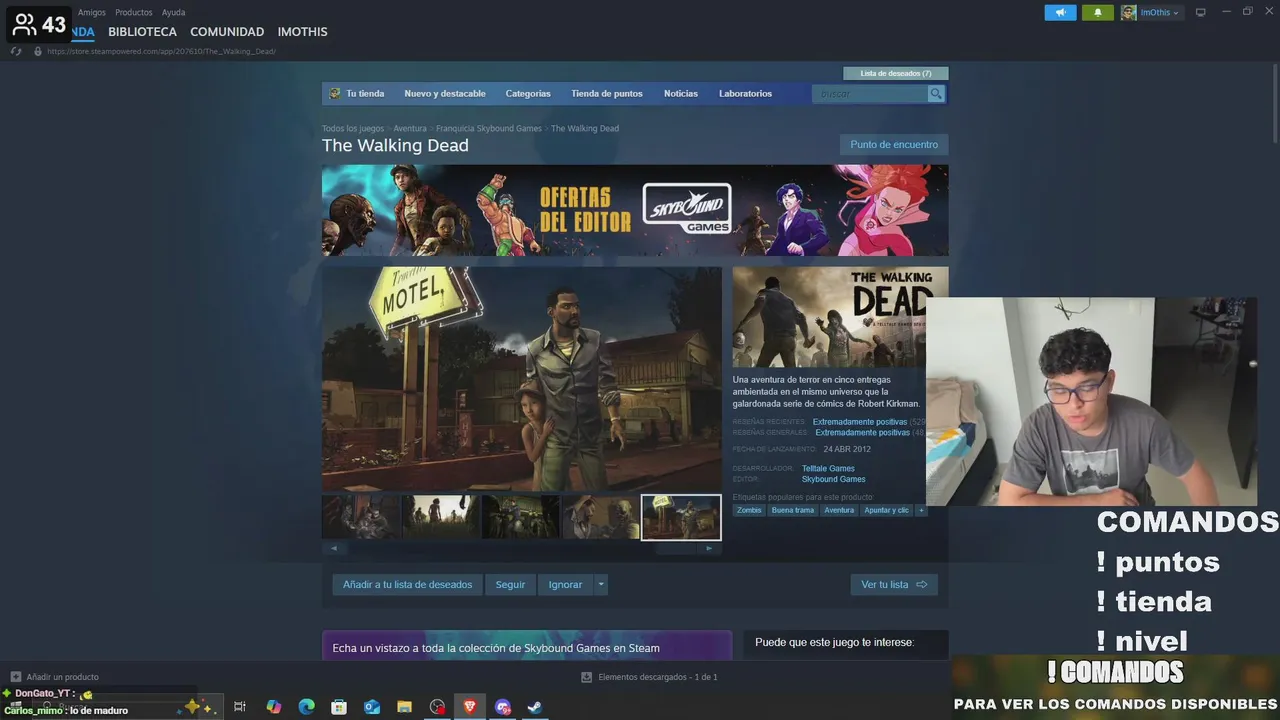Click the Tu tienda avatar icon
Image resolution: width=1280 pixels, height=720 pixels.
[x=335, y=93]
